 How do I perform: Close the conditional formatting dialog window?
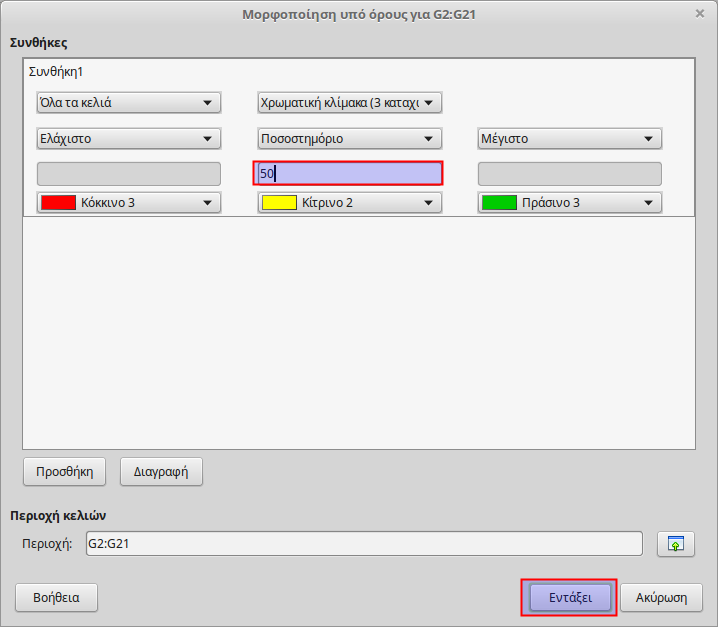click(x=700, y=13)
